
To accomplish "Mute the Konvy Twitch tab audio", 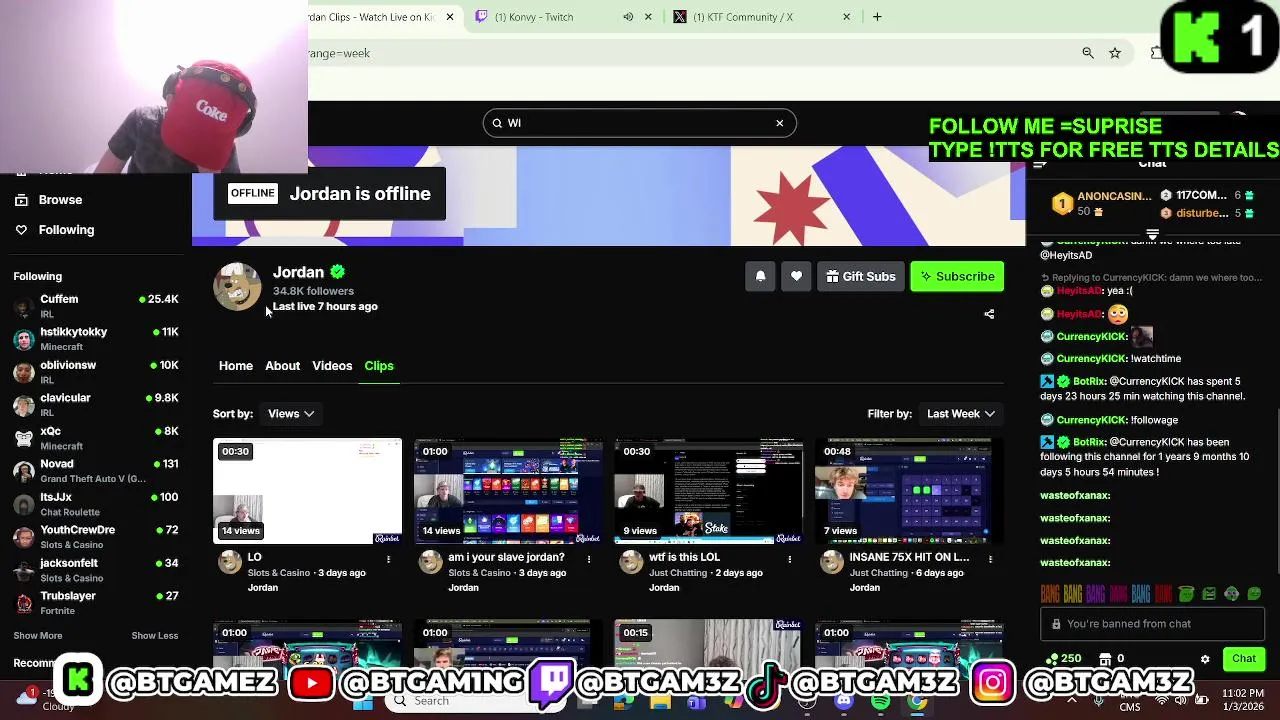I will 628,17.
